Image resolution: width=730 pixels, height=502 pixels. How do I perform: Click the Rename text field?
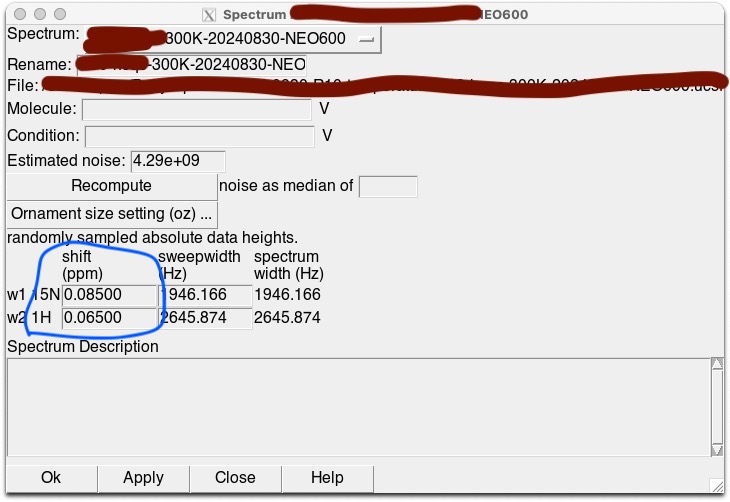[190, 64]
